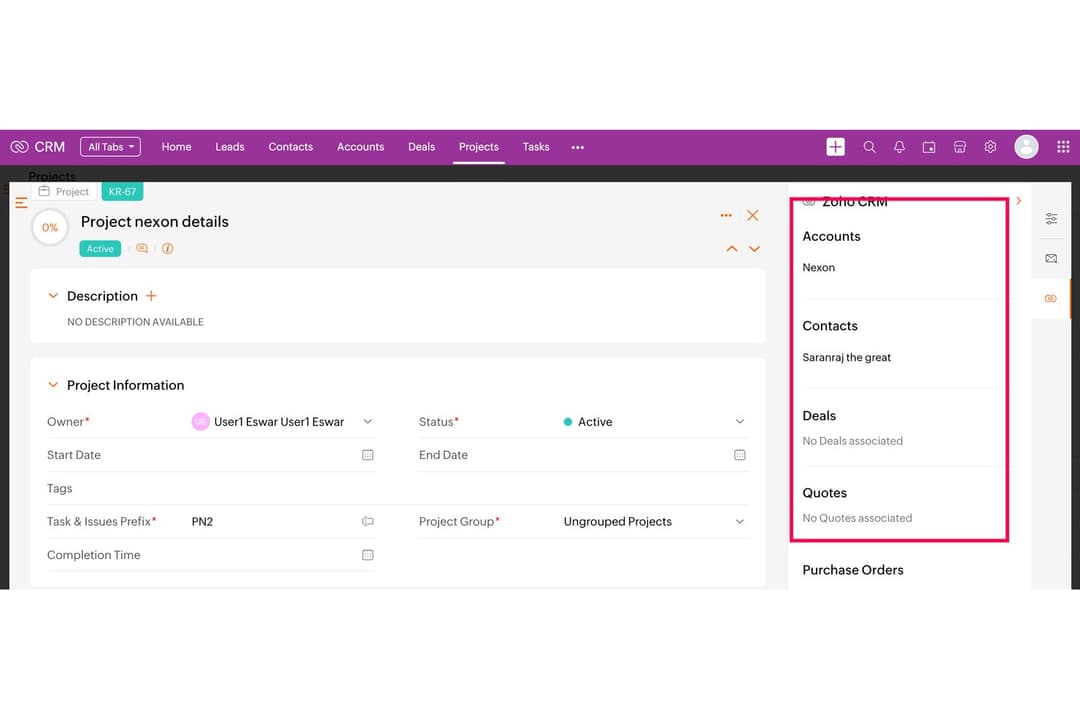Open the email sidebar icon
The height and width of the screenshot is (720, 1080).
[1051, 258]
